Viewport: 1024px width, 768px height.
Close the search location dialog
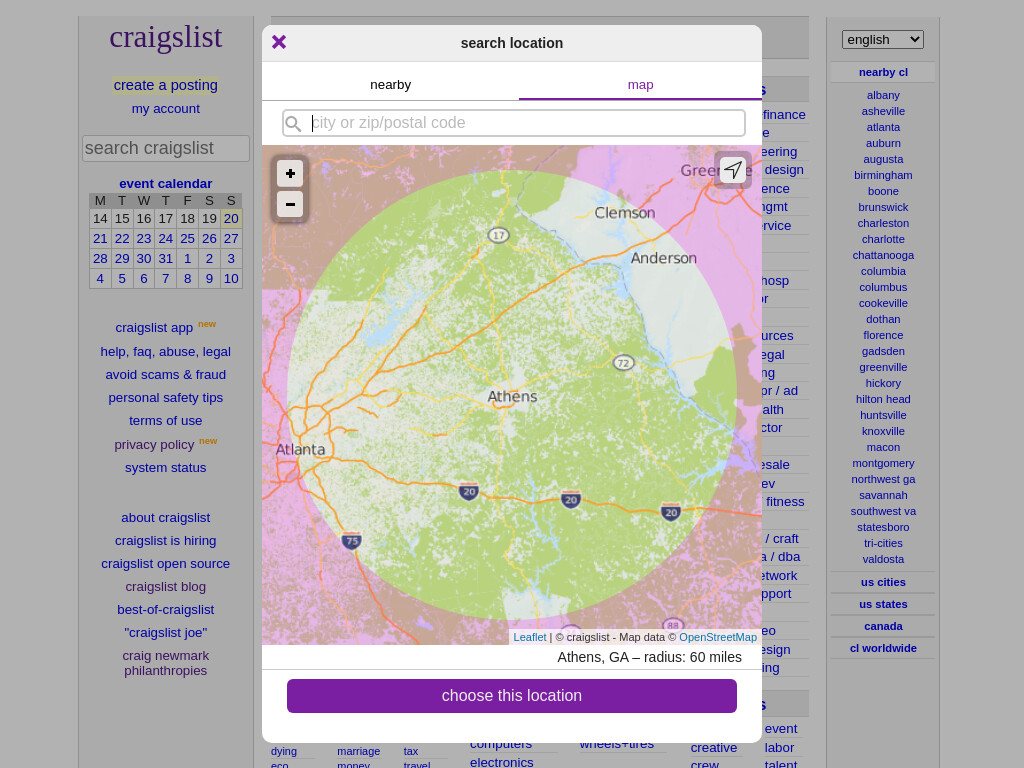[x=279, y=42]
